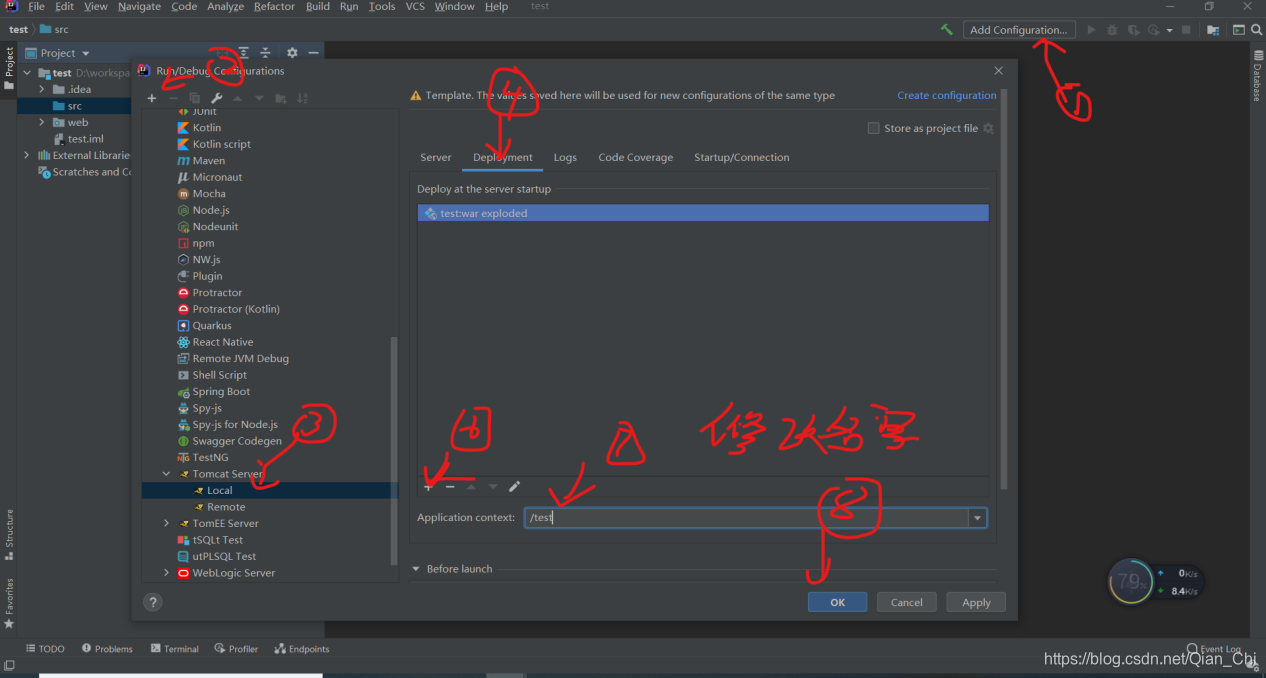Open the Problems tool window

(x=107, y=649)
